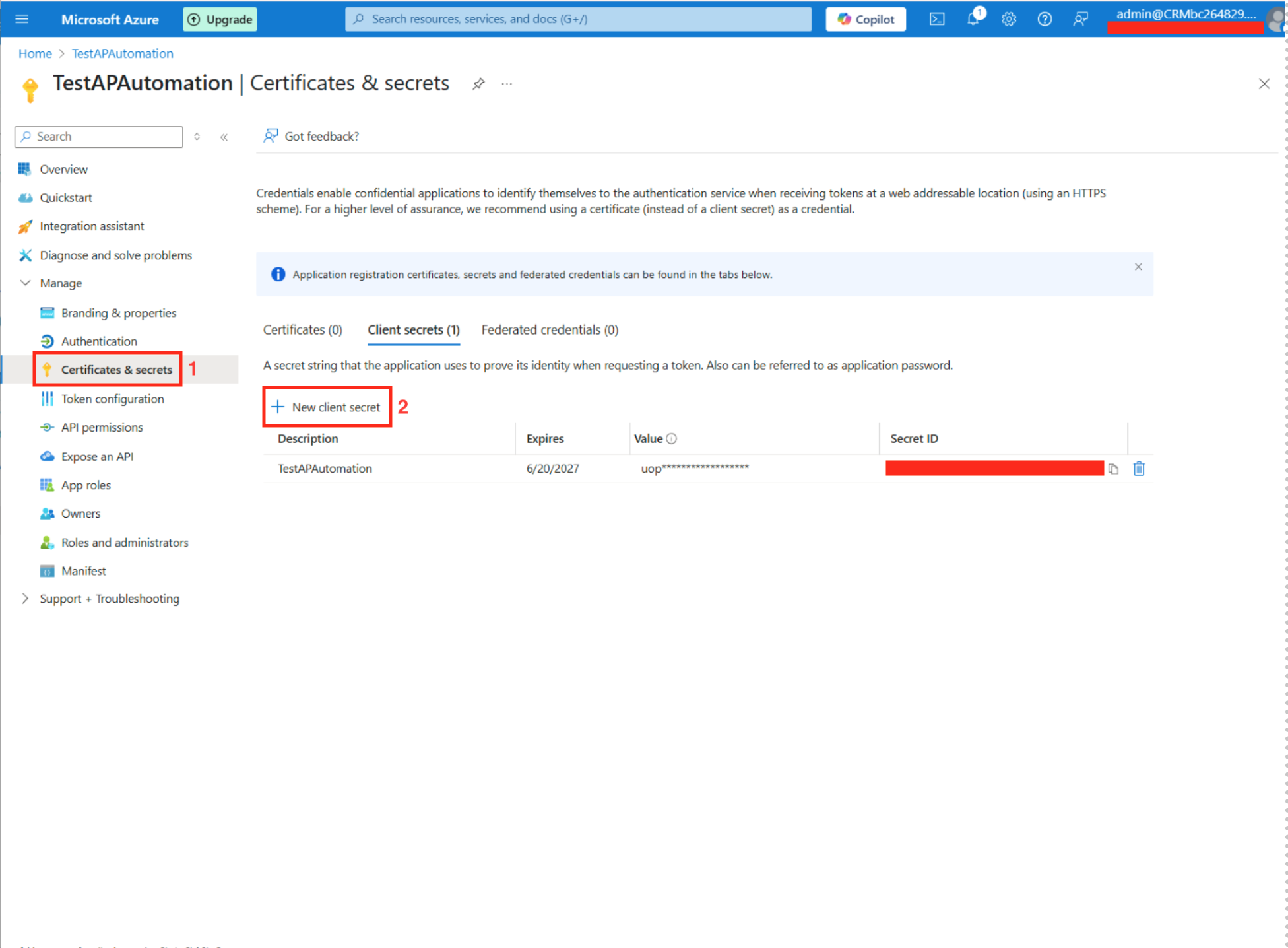Open the more options ellipsis
The image size is (1288, 948).
(x=507, y=84)
